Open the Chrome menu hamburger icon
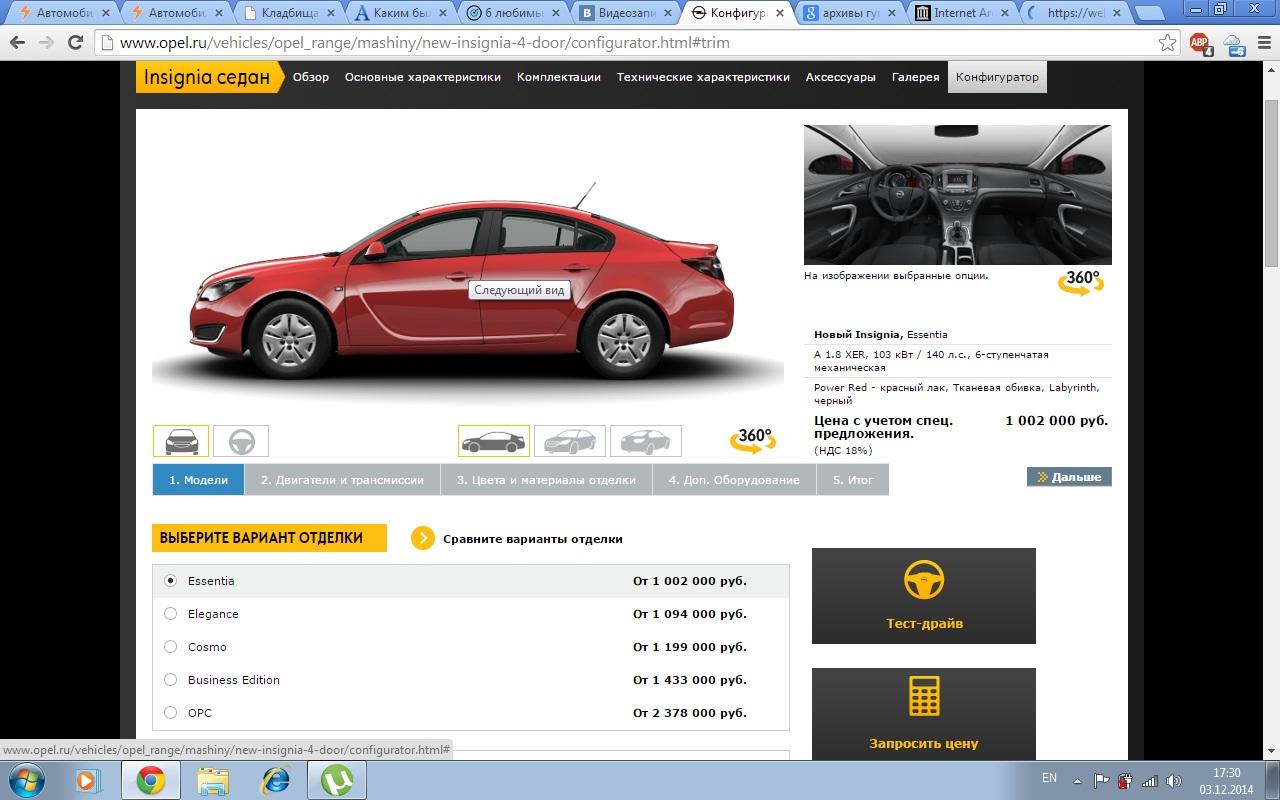Screen dimensions: 1280x800 1263,43
